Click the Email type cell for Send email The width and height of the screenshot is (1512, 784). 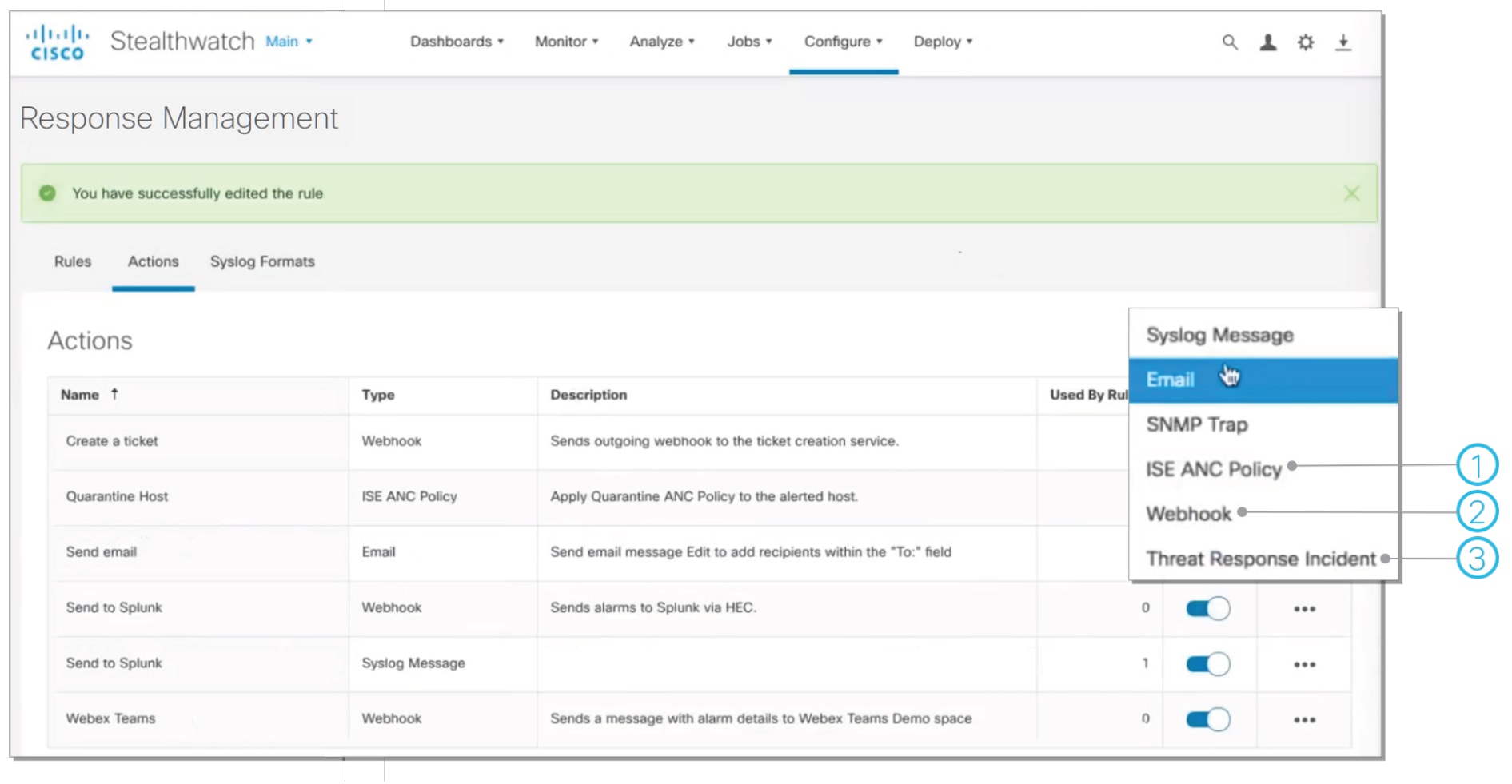tap(378, 552)
